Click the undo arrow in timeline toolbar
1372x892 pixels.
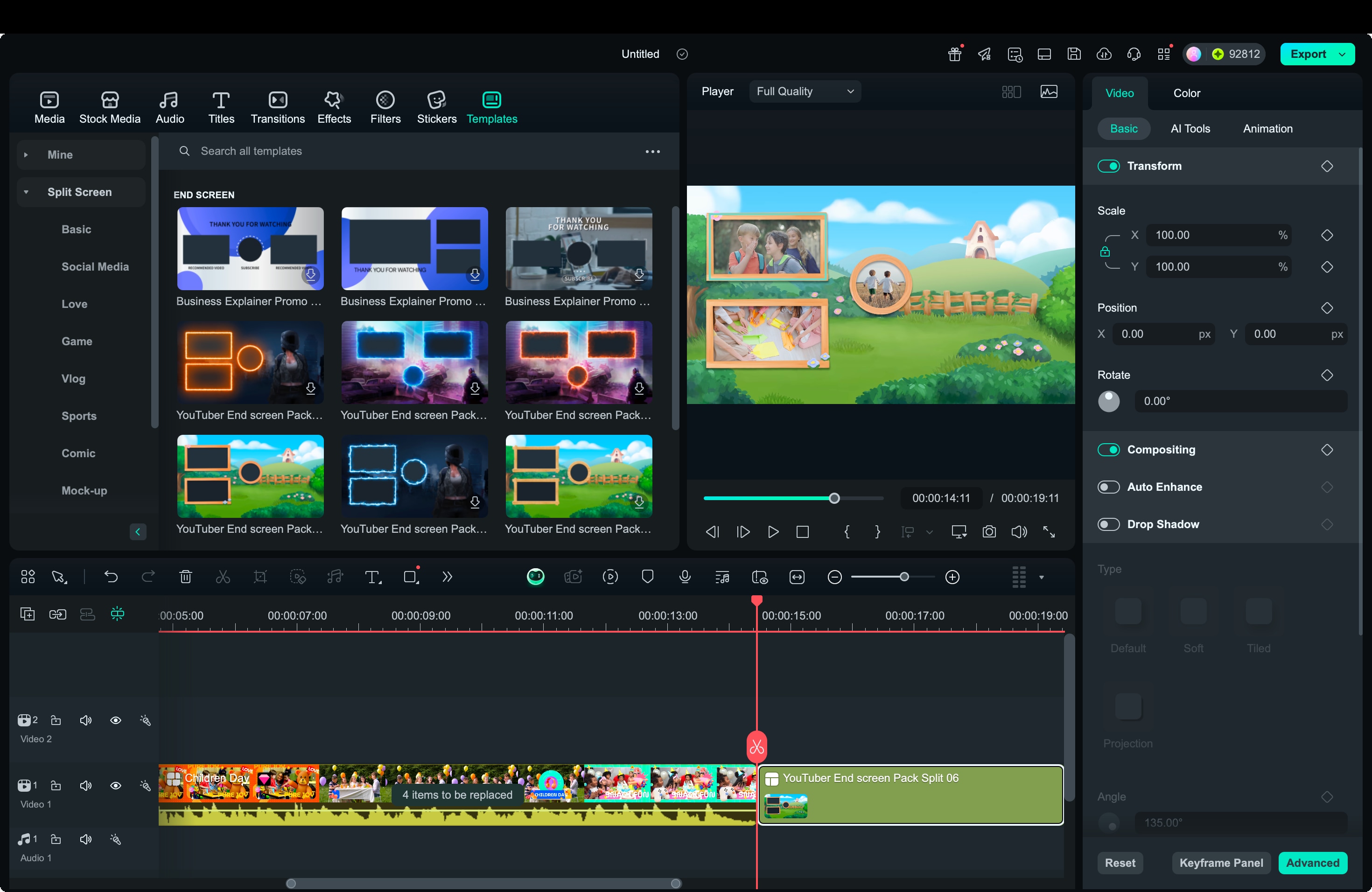pos(111,577)
